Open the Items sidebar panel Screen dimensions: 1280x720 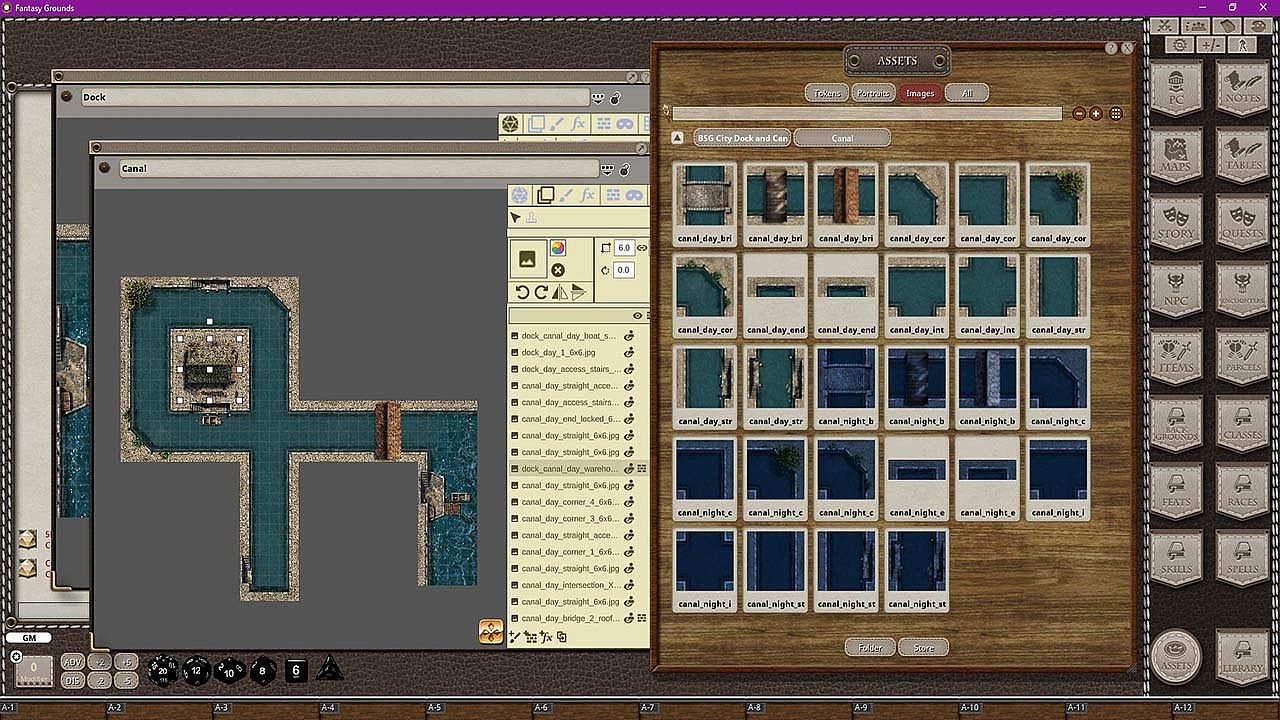coord(1176,355)
